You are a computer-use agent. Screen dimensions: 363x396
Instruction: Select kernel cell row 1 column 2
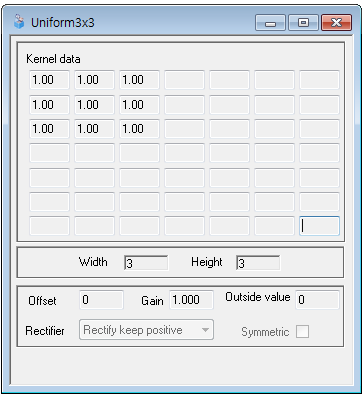pyautogui.click(x=94, y=80)
